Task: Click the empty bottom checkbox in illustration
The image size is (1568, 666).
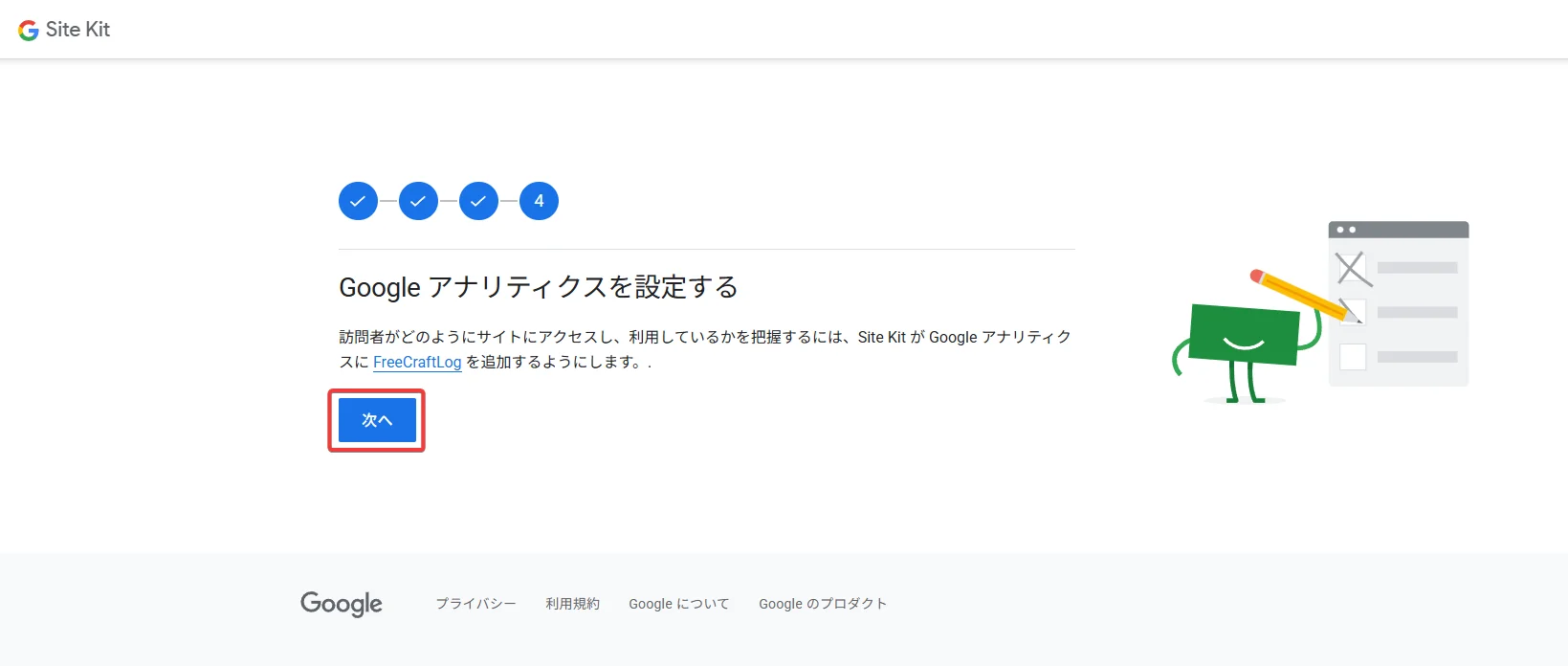Action: (x=1353, y=357)
